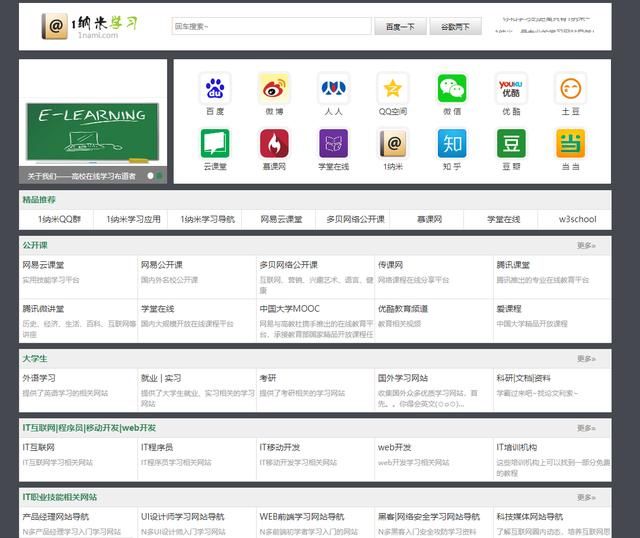
Task: Open the 腾讯微讲堂 link
Action: pyautogui.click(x=43, y=309)
